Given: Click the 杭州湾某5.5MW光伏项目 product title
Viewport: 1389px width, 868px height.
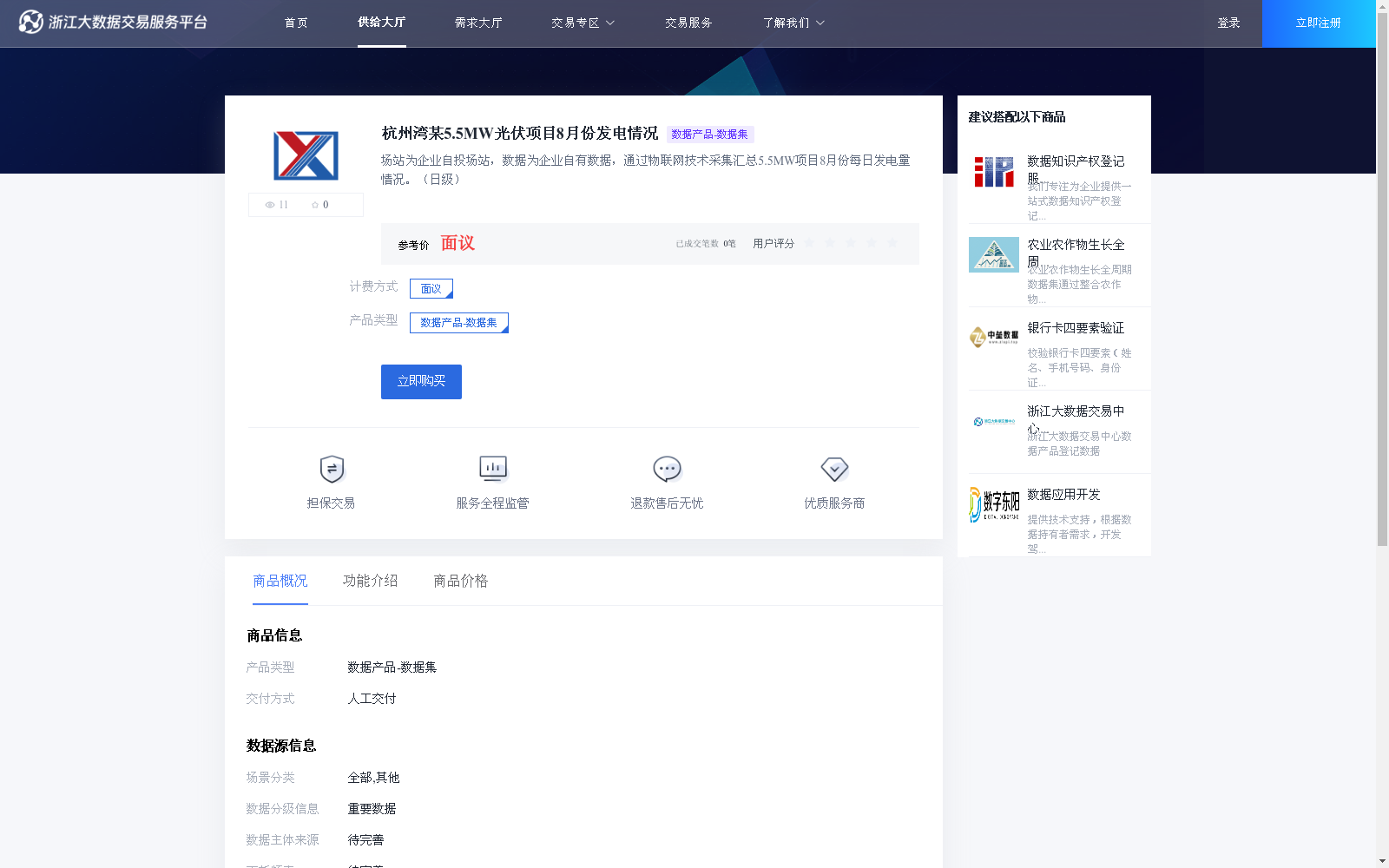Looking at the screenshot, I should coord(520,134).
